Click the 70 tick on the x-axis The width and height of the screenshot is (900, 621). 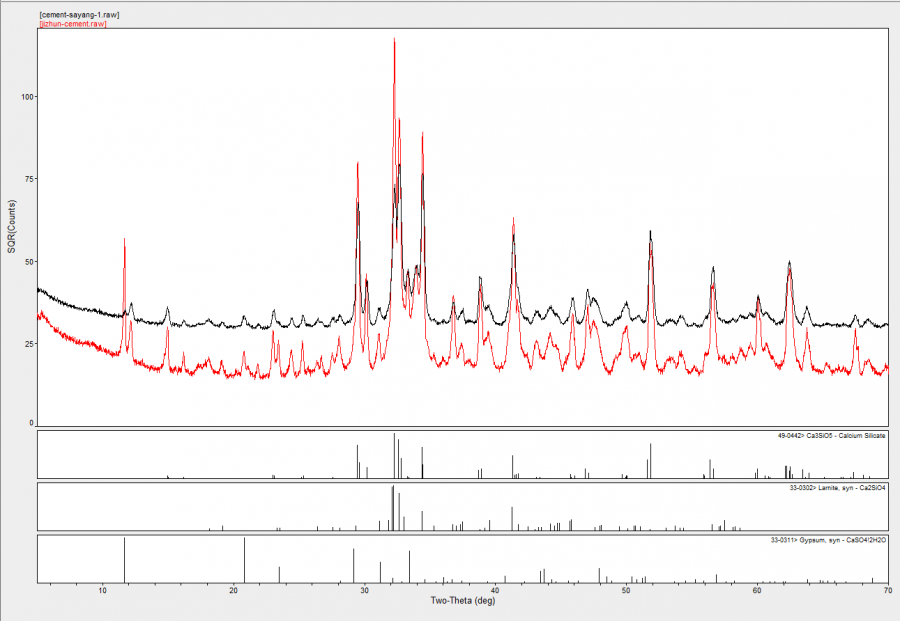coord(887,592)
